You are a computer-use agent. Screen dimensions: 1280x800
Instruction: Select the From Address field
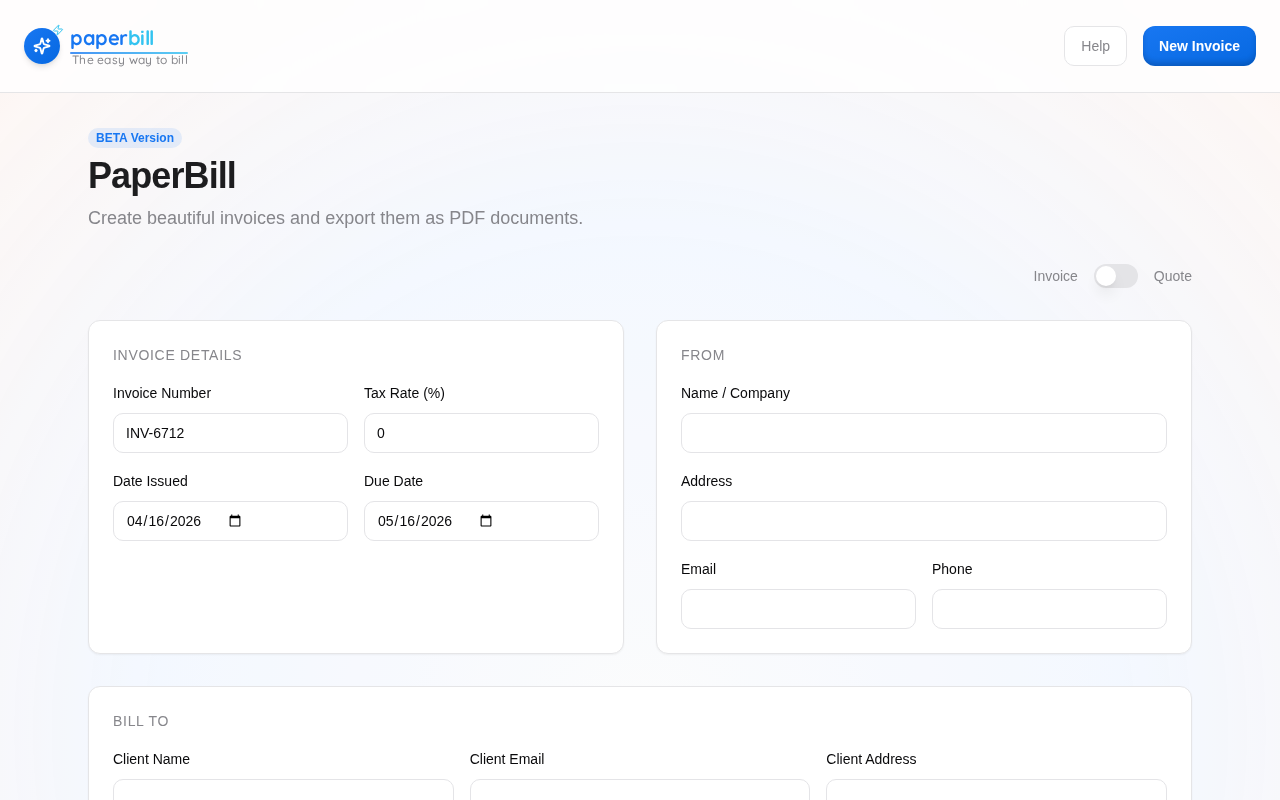tap(923, 521)
